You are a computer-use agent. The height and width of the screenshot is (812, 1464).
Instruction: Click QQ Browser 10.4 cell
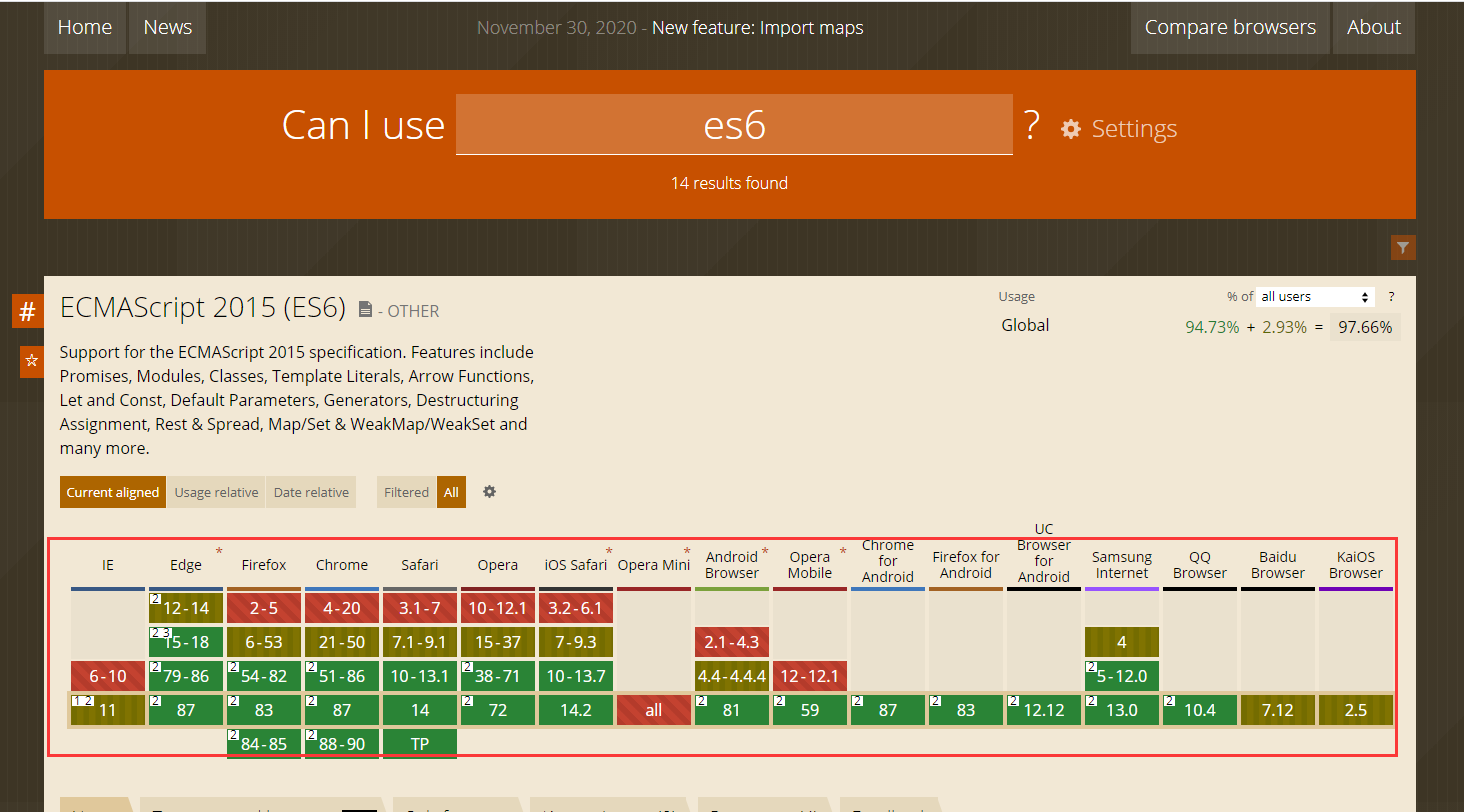pyautogui.click(x=1200, y=710)
